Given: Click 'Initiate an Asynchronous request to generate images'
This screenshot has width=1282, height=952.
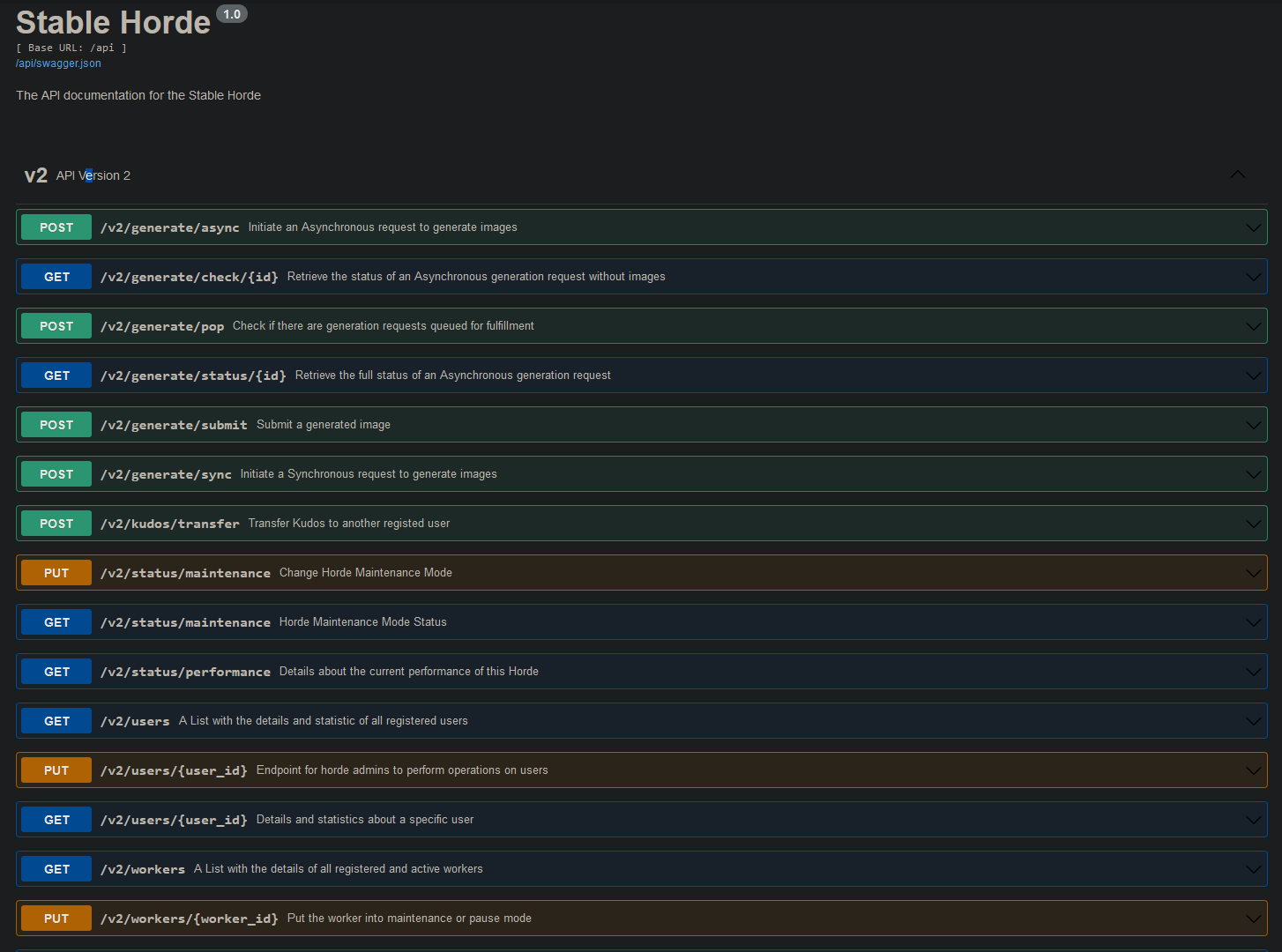Looking at the screenshot, I should [383, 227].
